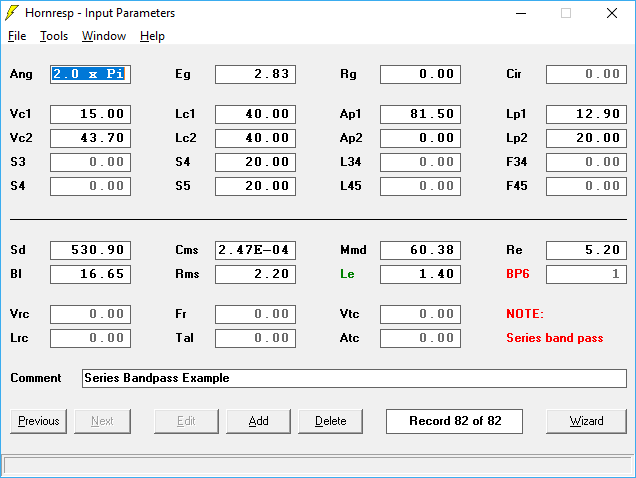Click the Lc1 input field
Screen dimensions: 636x478
tap(256, 114)
